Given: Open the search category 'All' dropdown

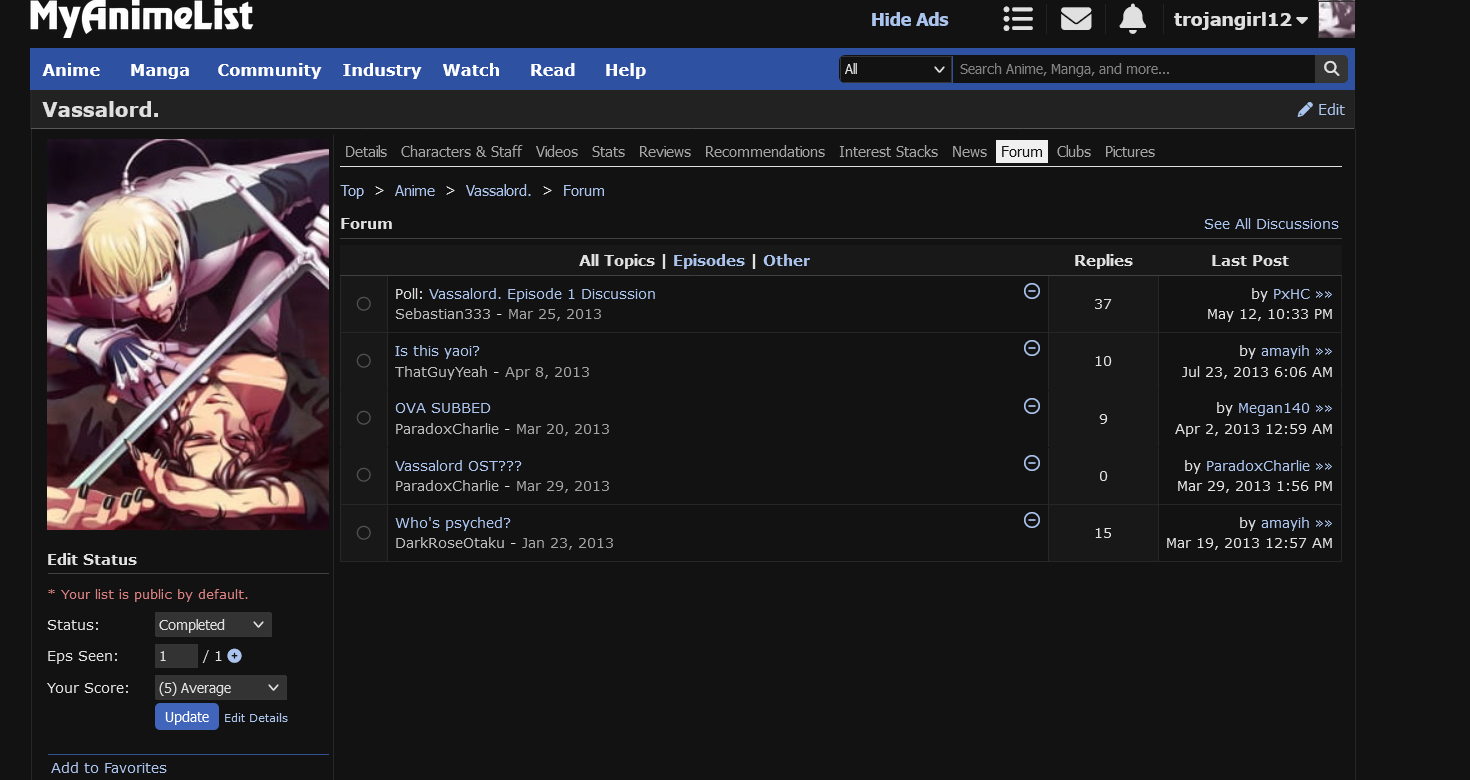Looking at the screenshot, I should (895, 69).
